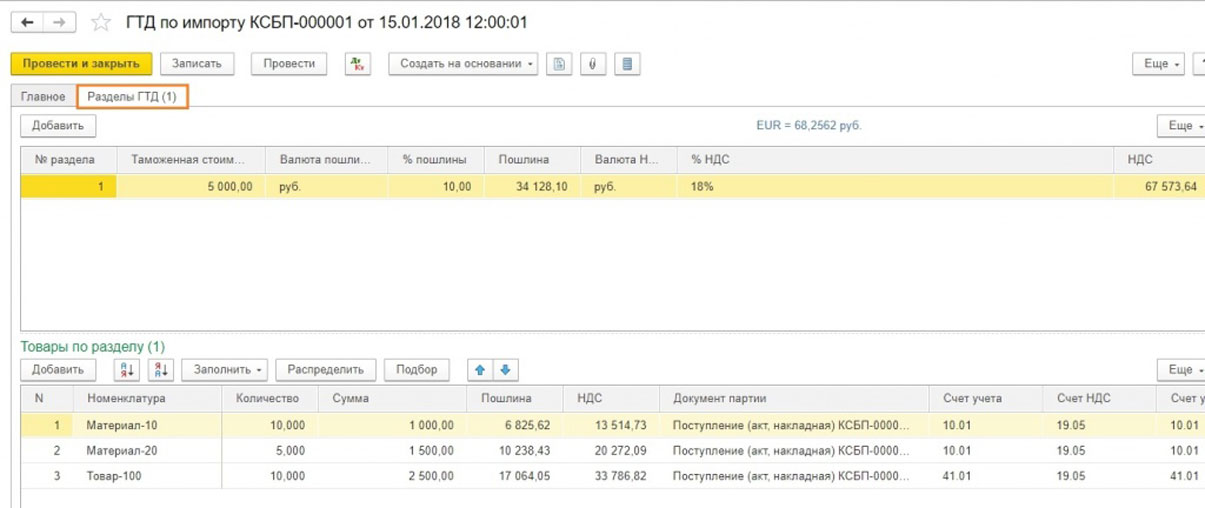Click the Распределить button
Image resolution: width=1205 pixels, height=508 pixels.
pos(326,370)
